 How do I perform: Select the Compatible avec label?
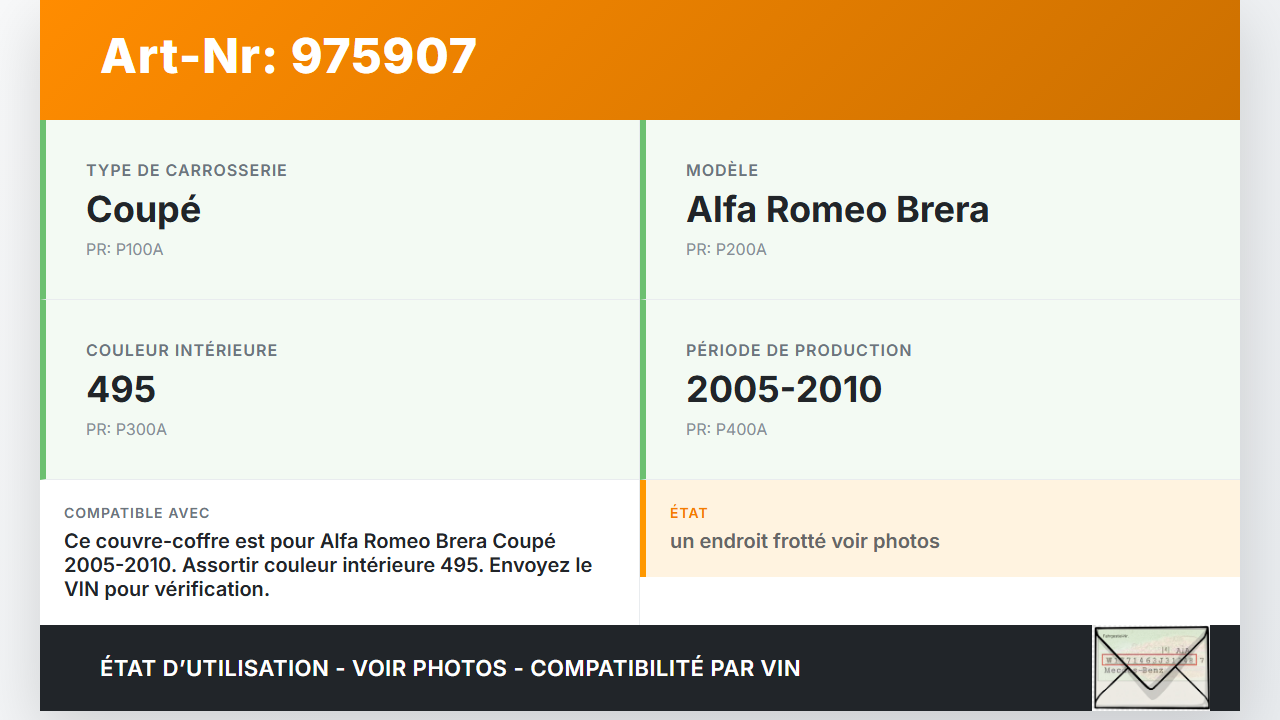click(137, 513)
